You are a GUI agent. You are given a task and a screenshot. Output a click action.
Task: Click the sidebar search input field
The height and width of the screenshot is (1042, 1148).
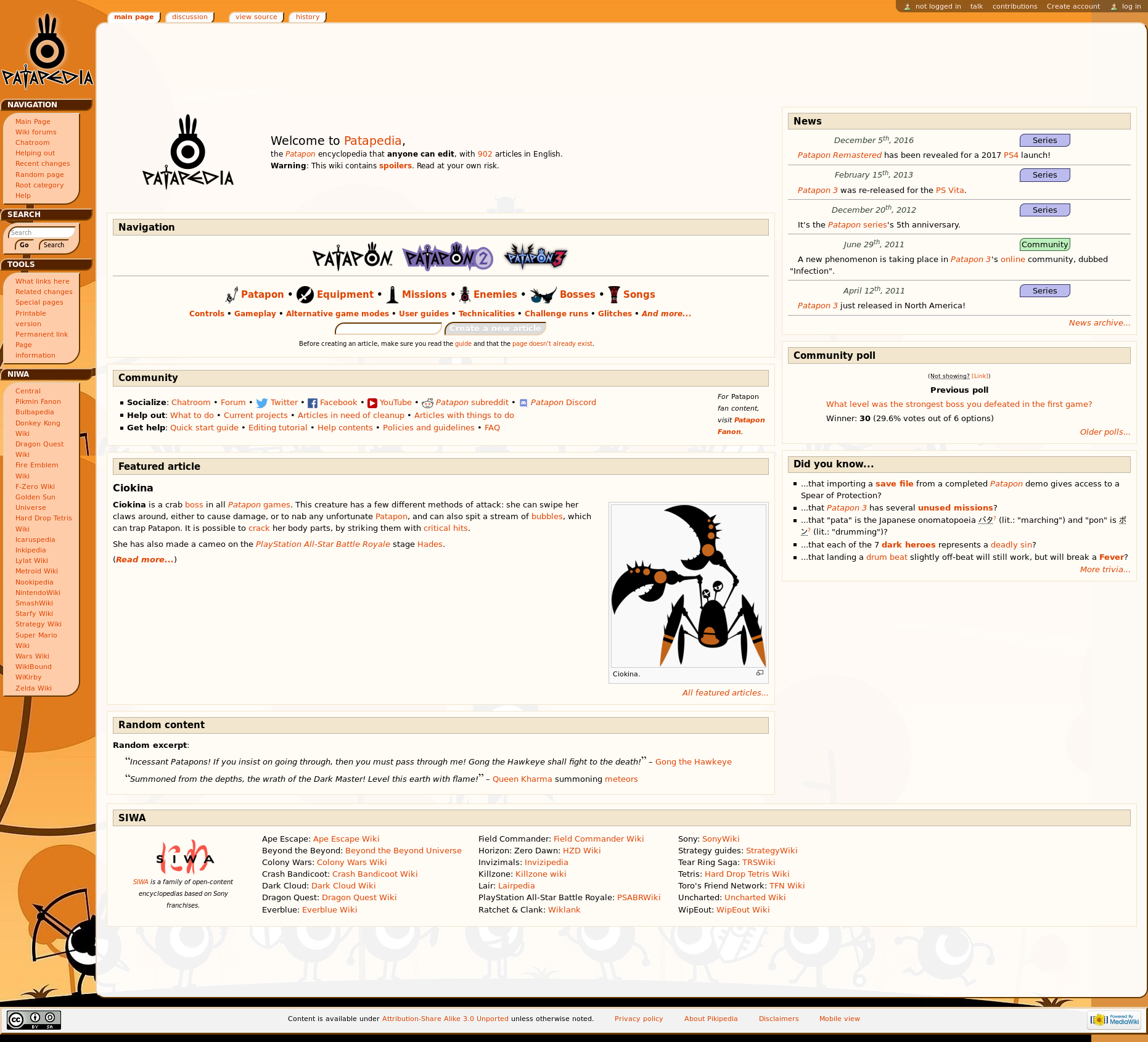pos(41,232)
